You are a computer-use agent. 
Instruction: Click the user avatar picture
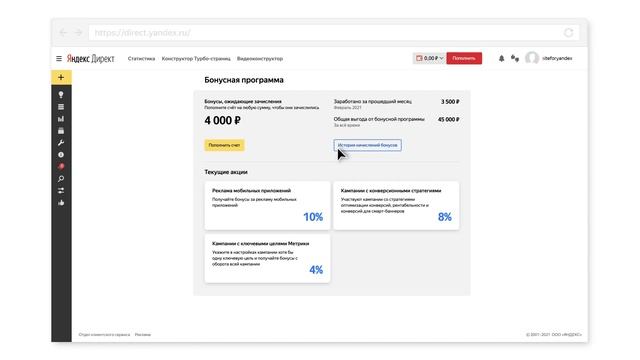click(532, 58)
